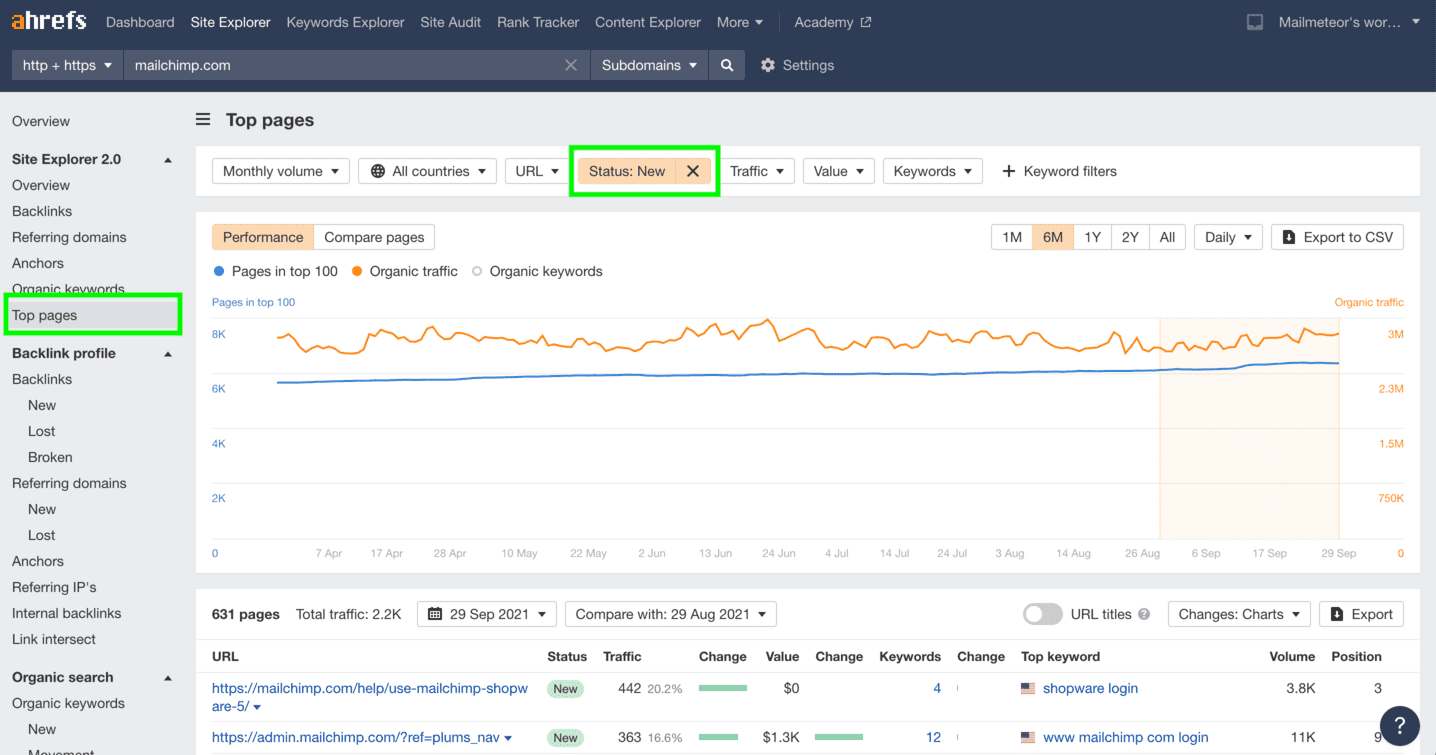Open Traffic filter dropdown

pos(757,171)
